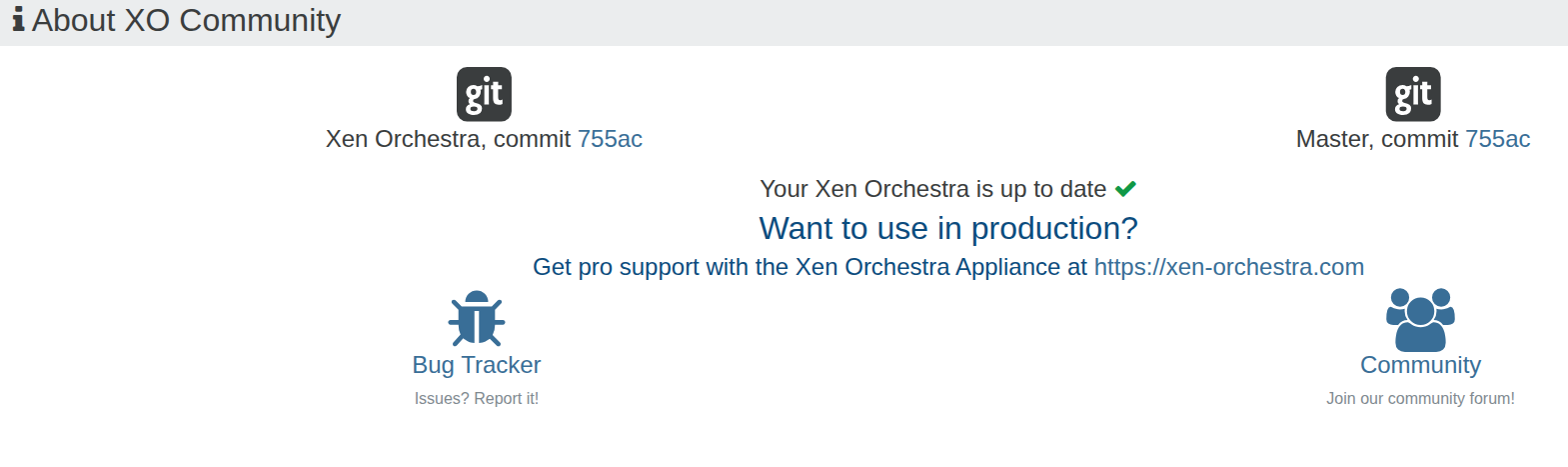Open the Community link
1568x467 pixels.
1420,365
